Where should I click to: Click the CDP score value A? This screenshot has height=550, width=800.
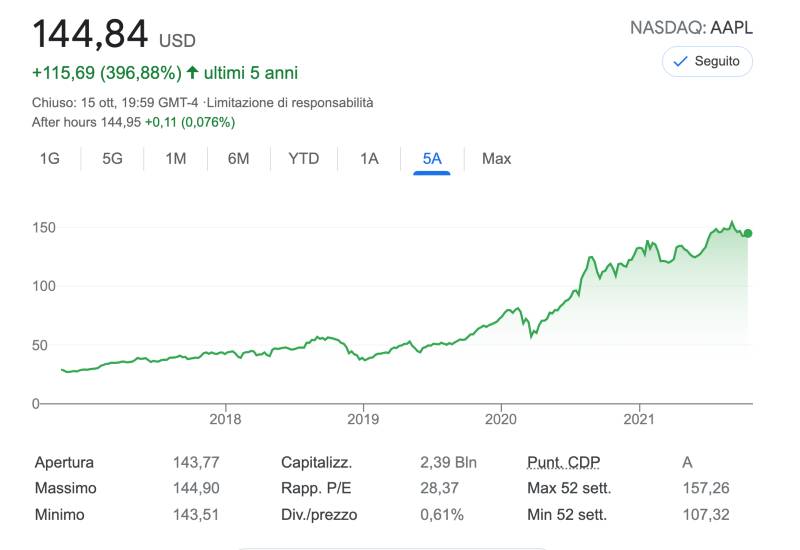click(x=687, y=462)
